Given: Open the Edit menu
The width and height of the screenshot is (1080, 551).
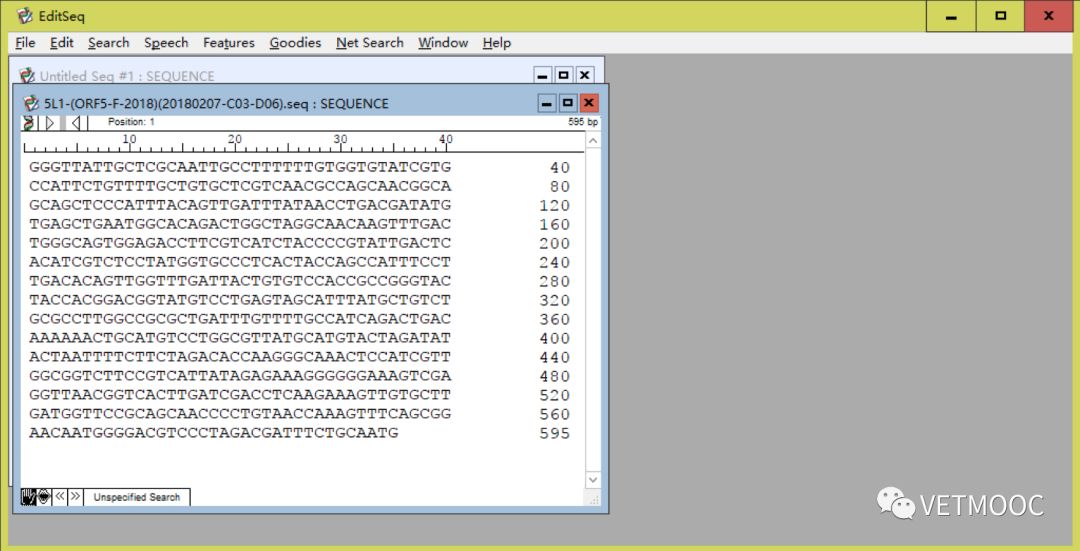Looking at the screenshot, I should coord(61,43).
